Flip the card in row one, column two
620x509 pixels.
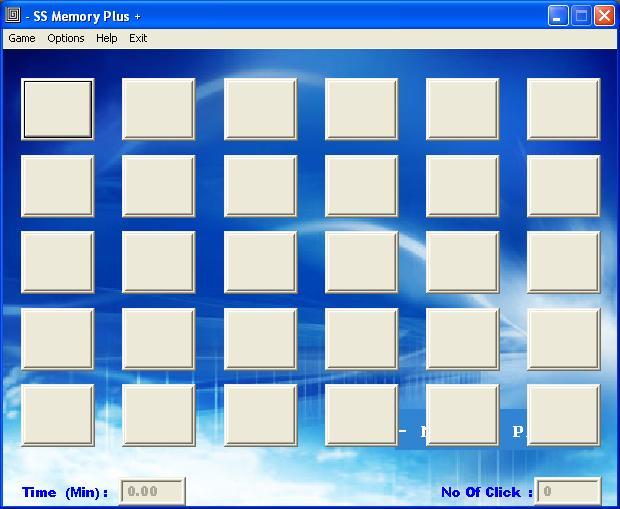pyautogui.click(x=159, y=109)
